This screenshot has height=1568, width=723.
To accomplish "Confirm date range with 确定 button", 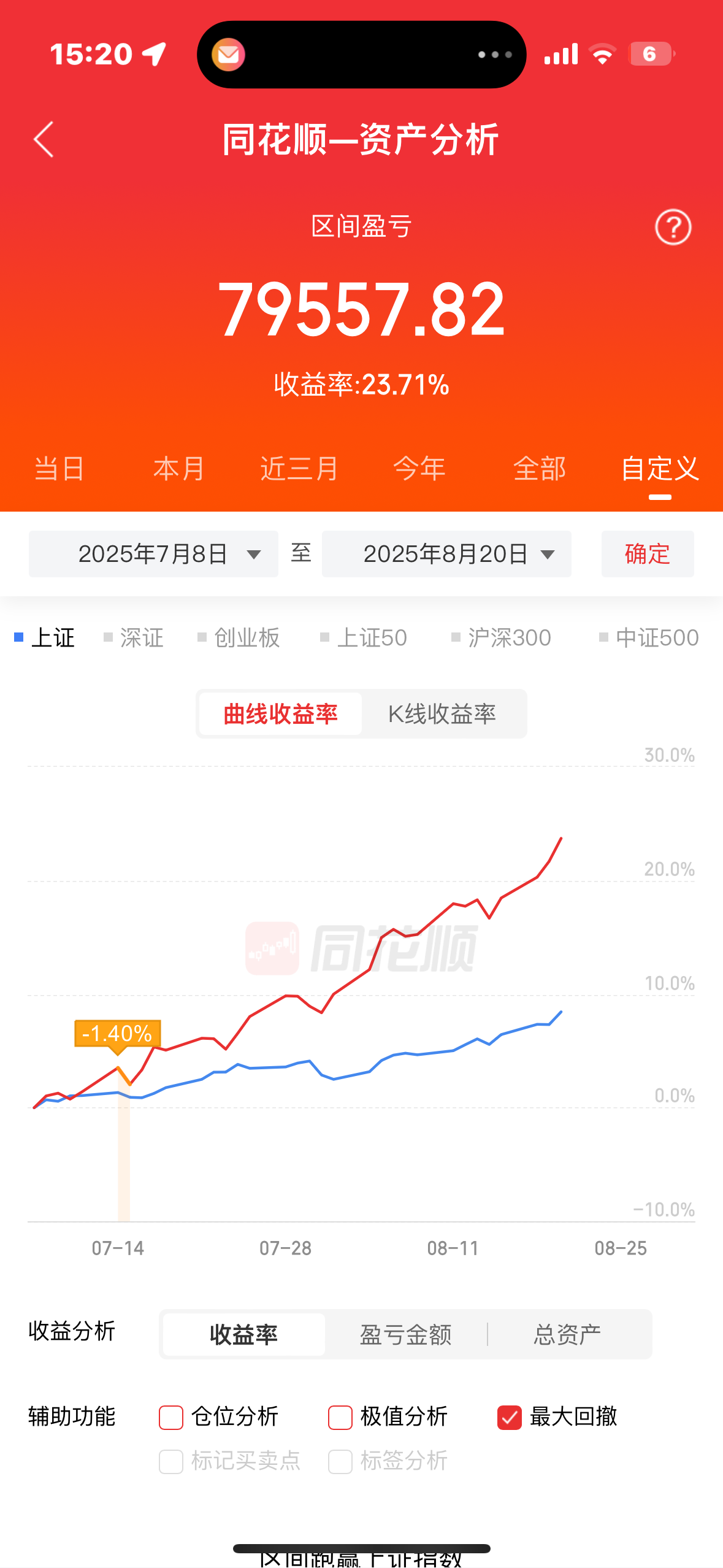I will tap(648, 554).
